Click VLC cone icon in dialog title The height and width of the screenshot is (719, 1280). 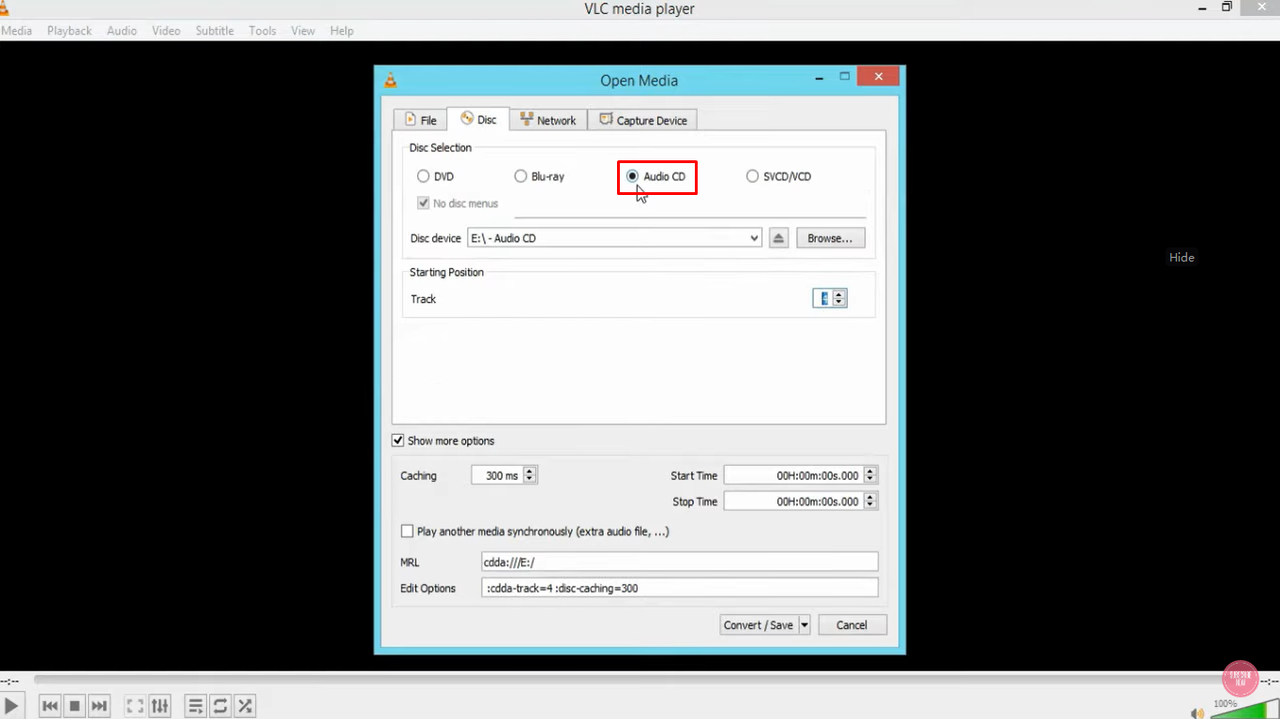tap(391, 80)
